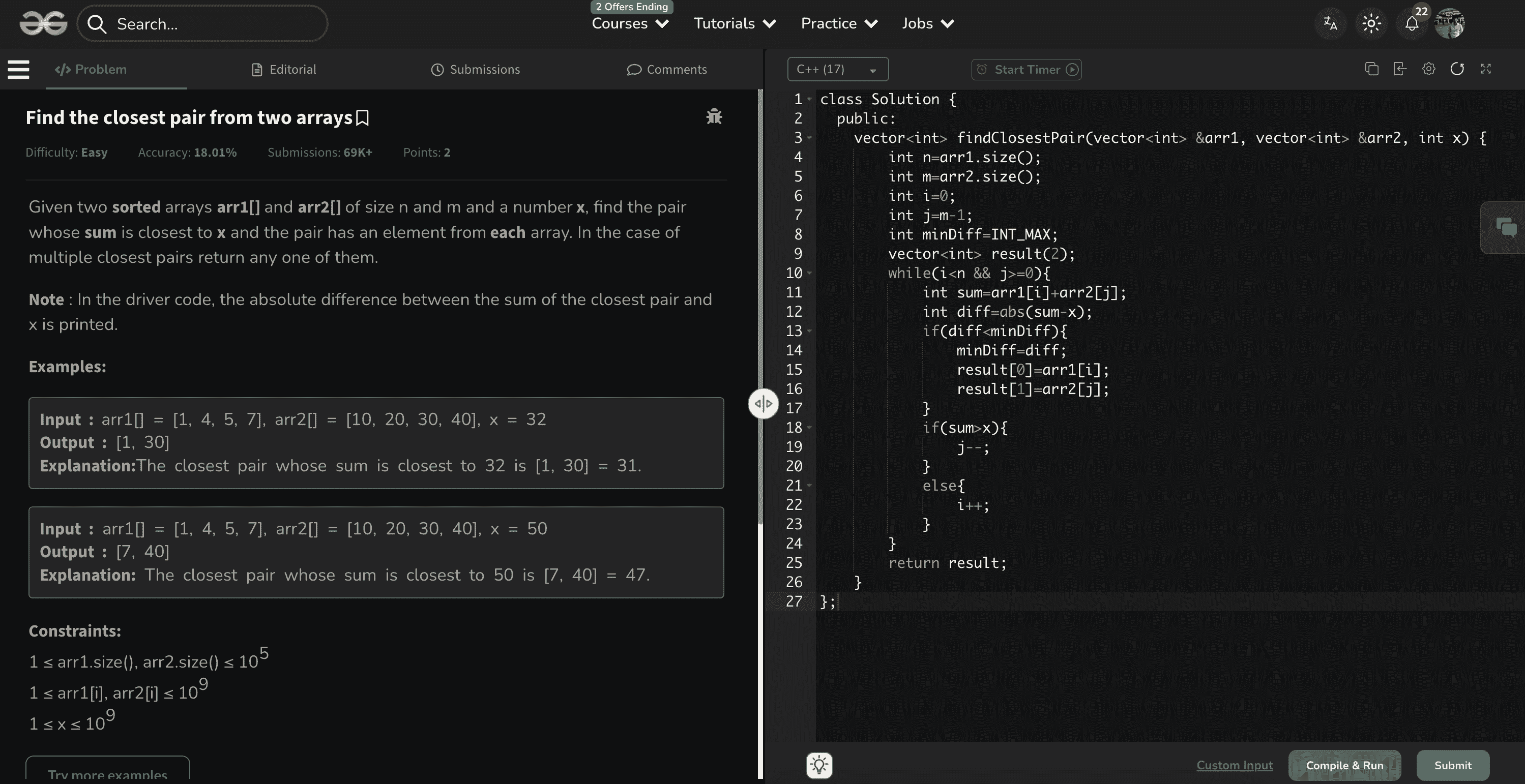Screen dimensions: 1525x784
Task: Open the hamburger sidebar menu
Action: pyautogui.click(x=18, y=69)
